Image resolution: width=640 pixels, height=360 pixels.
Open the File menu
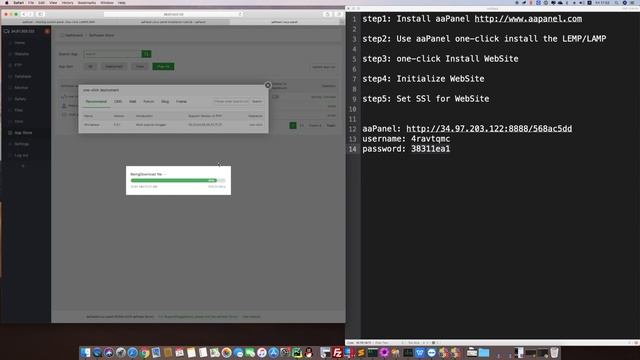pos(31,3)
